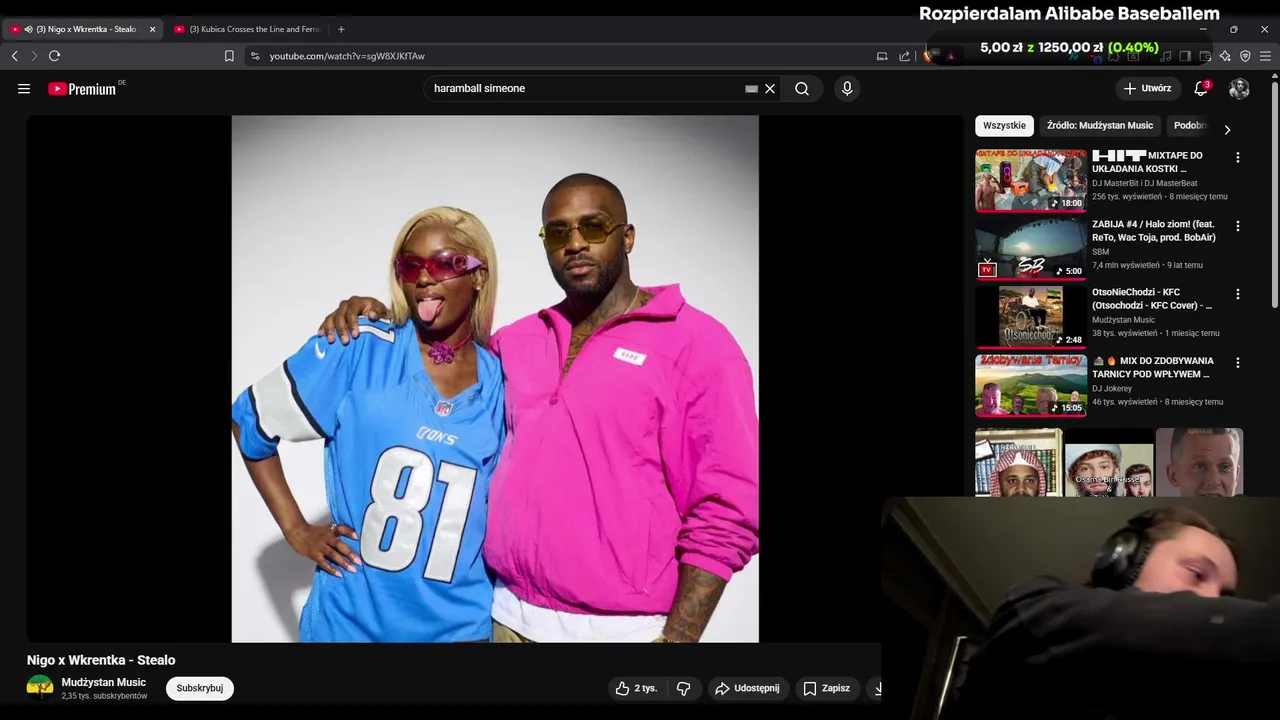Open the VPN shield icon
Viewport: 1280px width, 720px height.
[1245, 56]
